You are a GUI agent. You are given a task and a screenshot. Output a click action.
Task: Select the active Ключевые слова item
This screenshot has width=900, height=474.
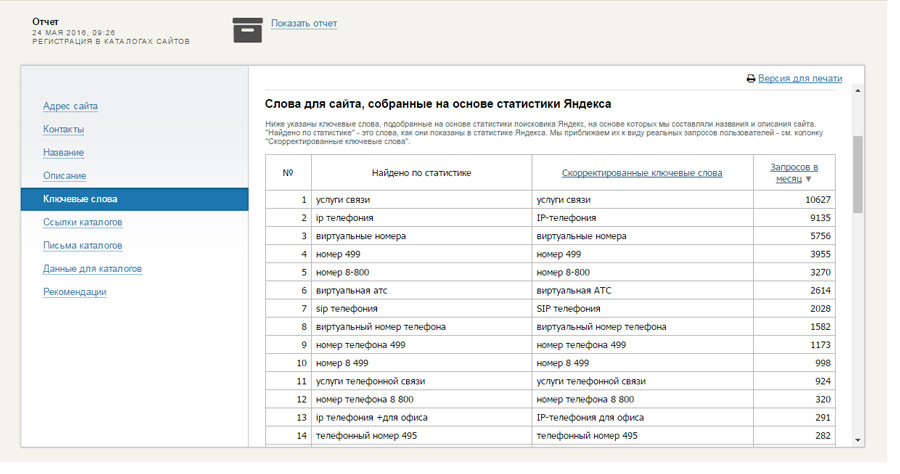click(80, 199)
